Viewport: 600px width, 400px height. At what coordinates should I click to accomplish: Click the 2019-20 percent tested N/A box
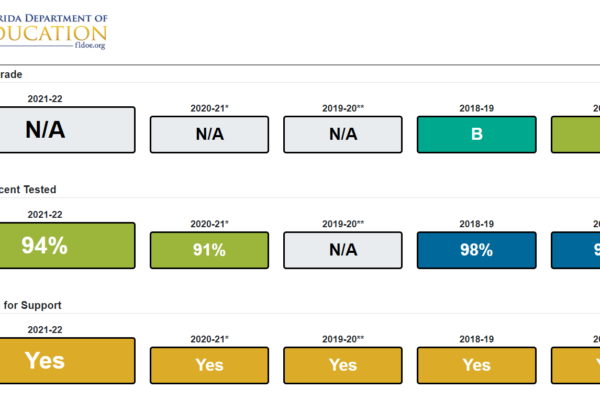click(343, 250)
